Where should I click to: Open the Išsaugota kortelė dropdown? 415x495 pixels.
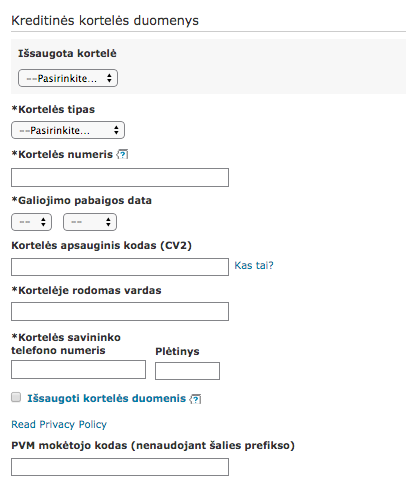coord(68,78)
